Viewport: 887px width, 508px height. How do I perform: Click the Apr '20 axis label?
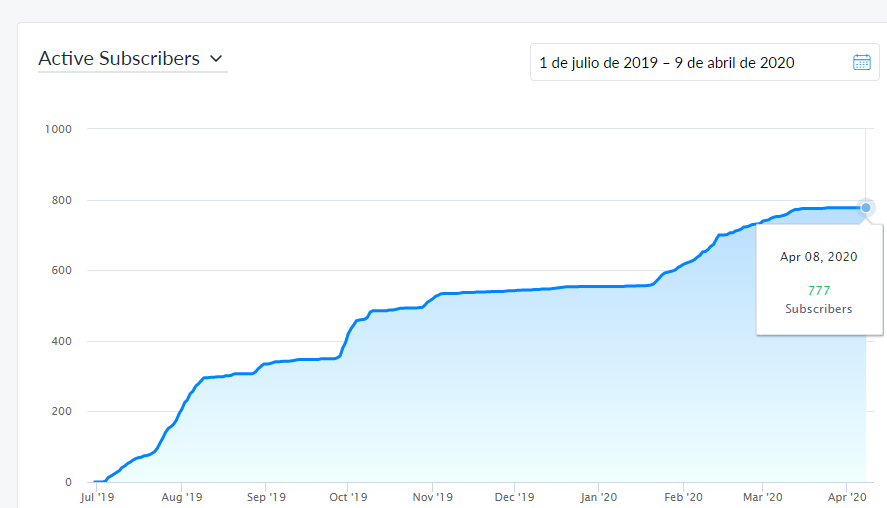point(847,497)
